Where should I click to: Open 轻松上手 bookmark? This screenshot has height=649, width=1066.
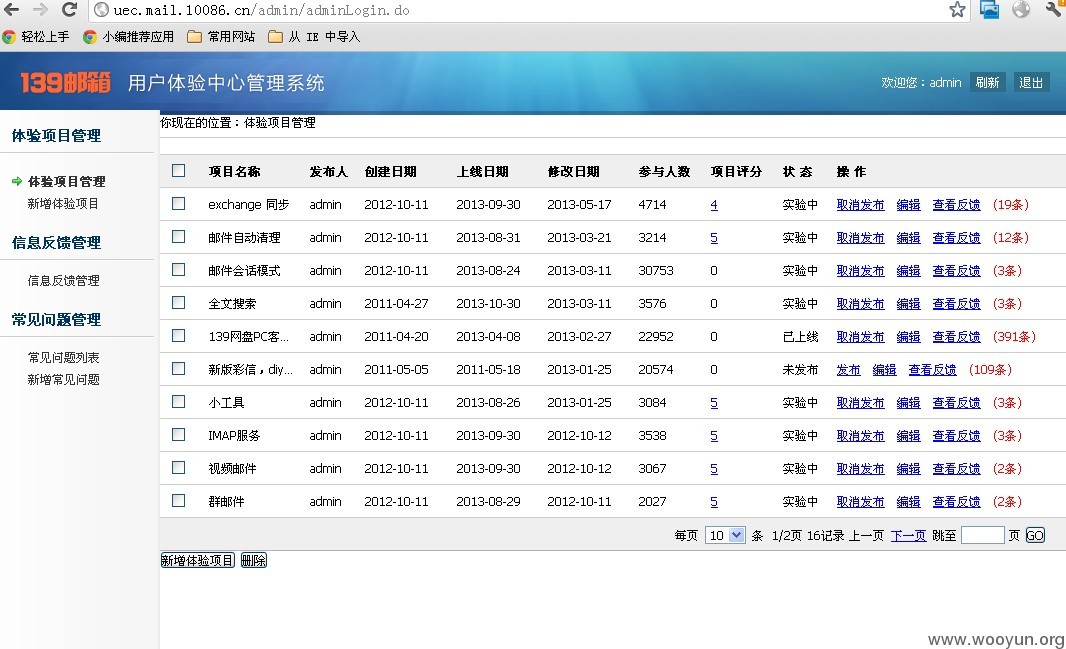[x=36, y=37]
